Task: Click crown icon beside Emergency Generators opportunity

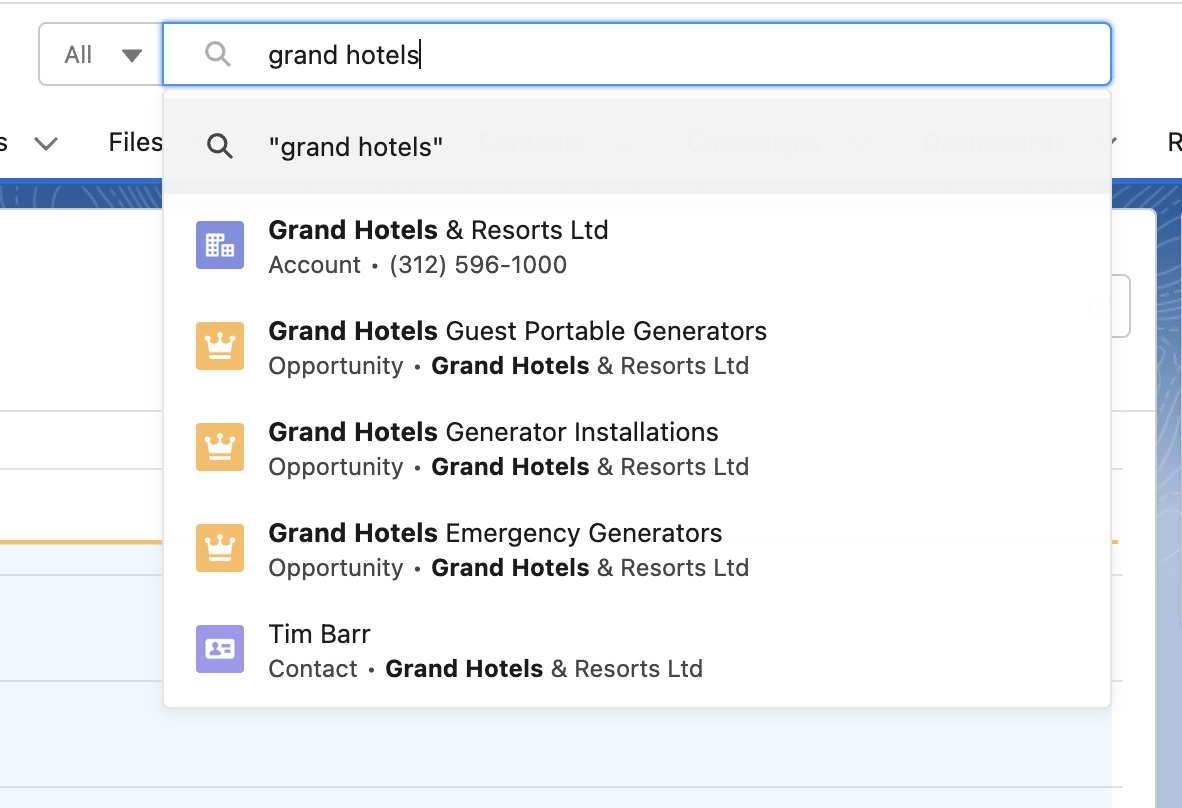Action: [x=219, y=548]
